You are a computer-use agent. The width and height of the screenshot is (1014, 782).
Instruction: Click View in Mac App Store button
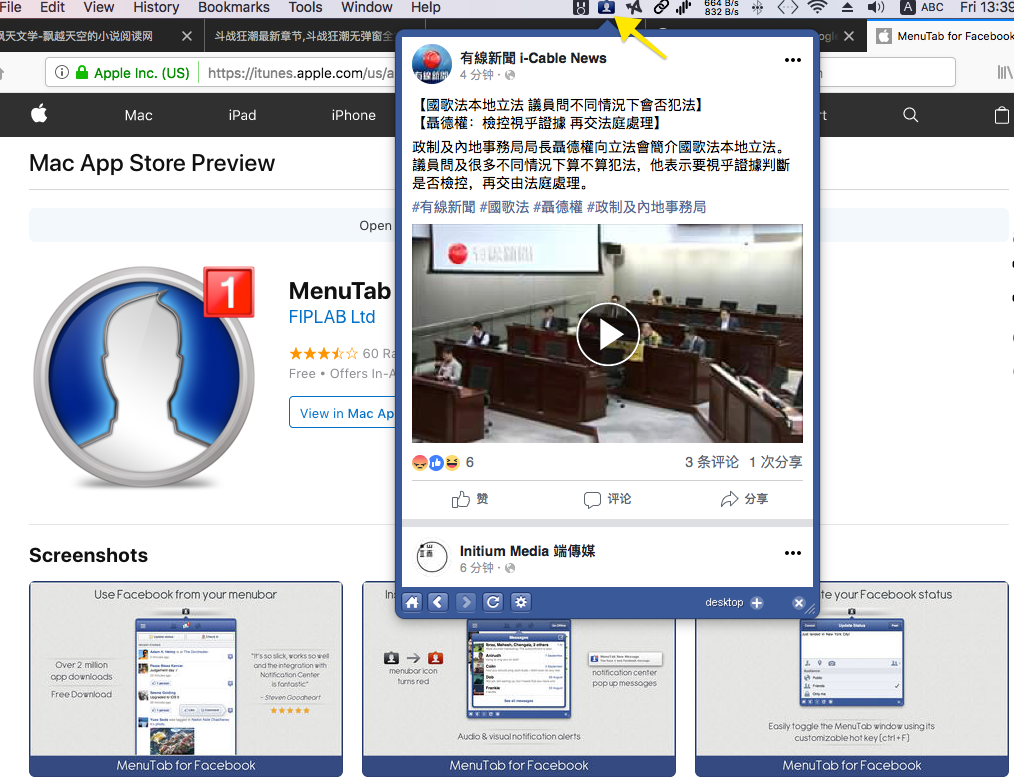click(x=343, y=413)
